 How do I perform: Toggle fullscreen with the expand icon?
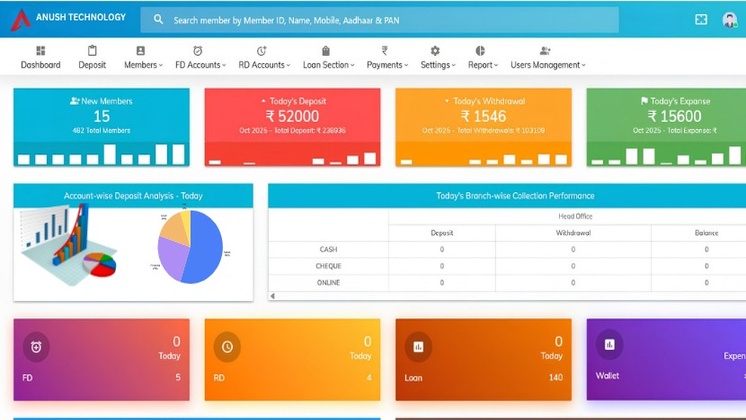701,20
